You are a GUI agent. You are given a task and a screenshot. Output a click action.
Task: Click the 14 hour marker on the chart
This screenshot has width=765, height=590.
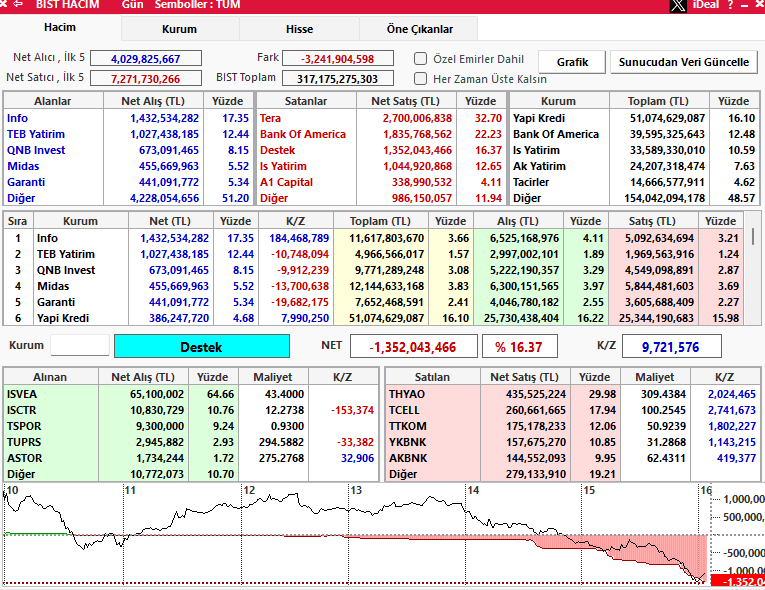coord(473,490)
